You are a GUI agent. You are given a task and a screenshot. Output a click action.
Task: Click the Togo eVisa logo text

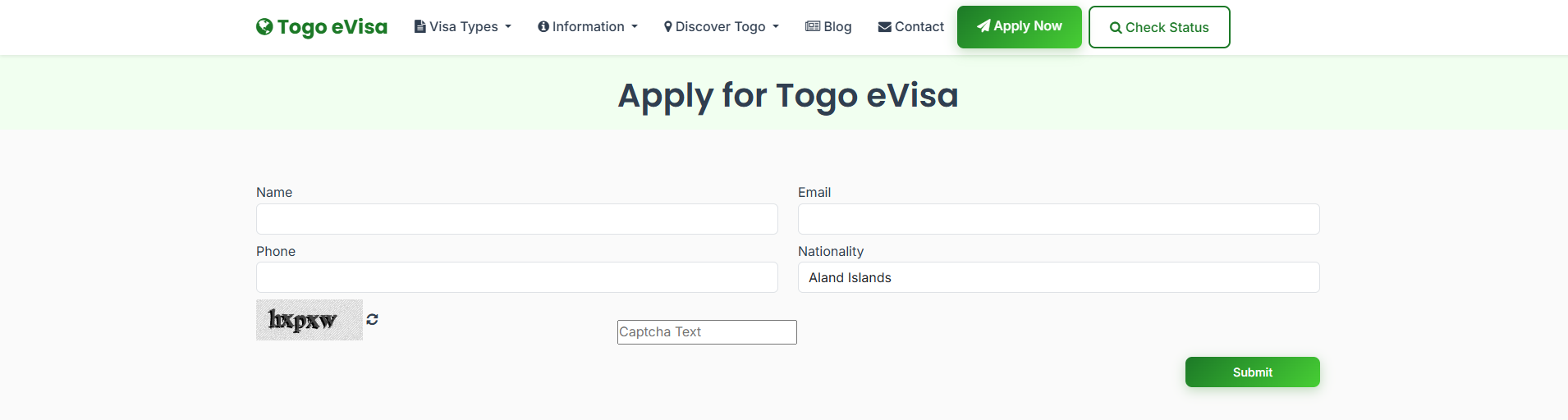coord(332,27)
